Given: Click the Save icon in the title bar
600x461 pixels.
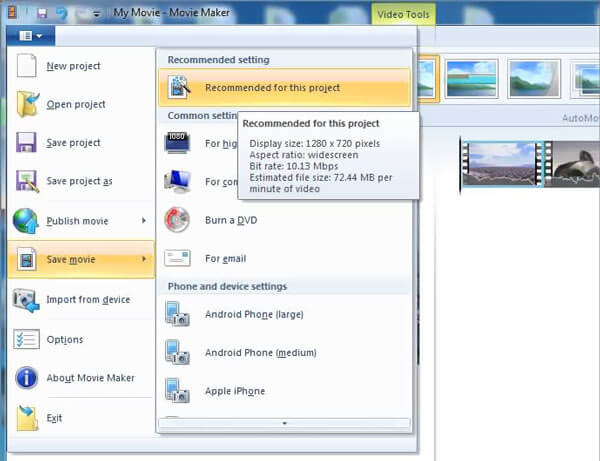Looking at the screenshot, I should [42, 13].
